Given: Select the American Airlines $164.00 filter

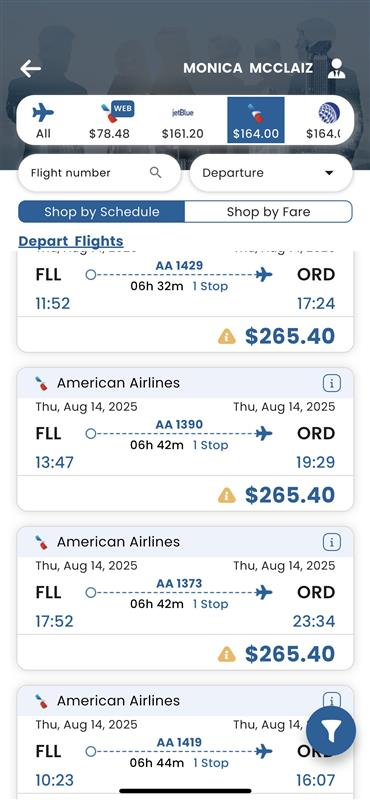Looking at the screenshot, I should pos(256,120).
